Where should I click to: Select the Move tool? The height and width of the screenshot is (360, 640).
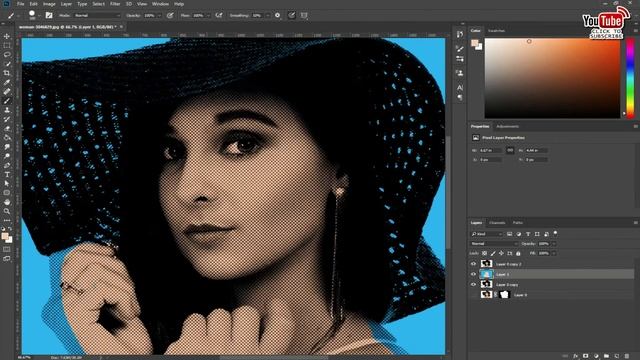point(7,36)
